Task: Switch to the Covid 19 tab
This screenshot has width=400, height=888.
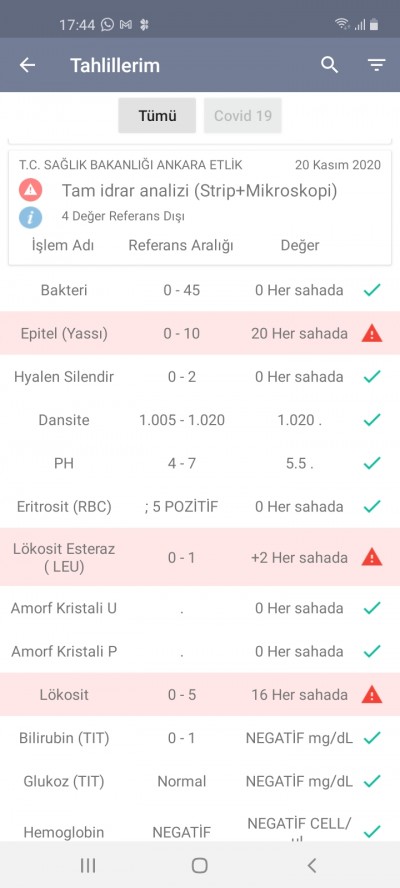Action: pyautogui.click(x=242, y=116)
